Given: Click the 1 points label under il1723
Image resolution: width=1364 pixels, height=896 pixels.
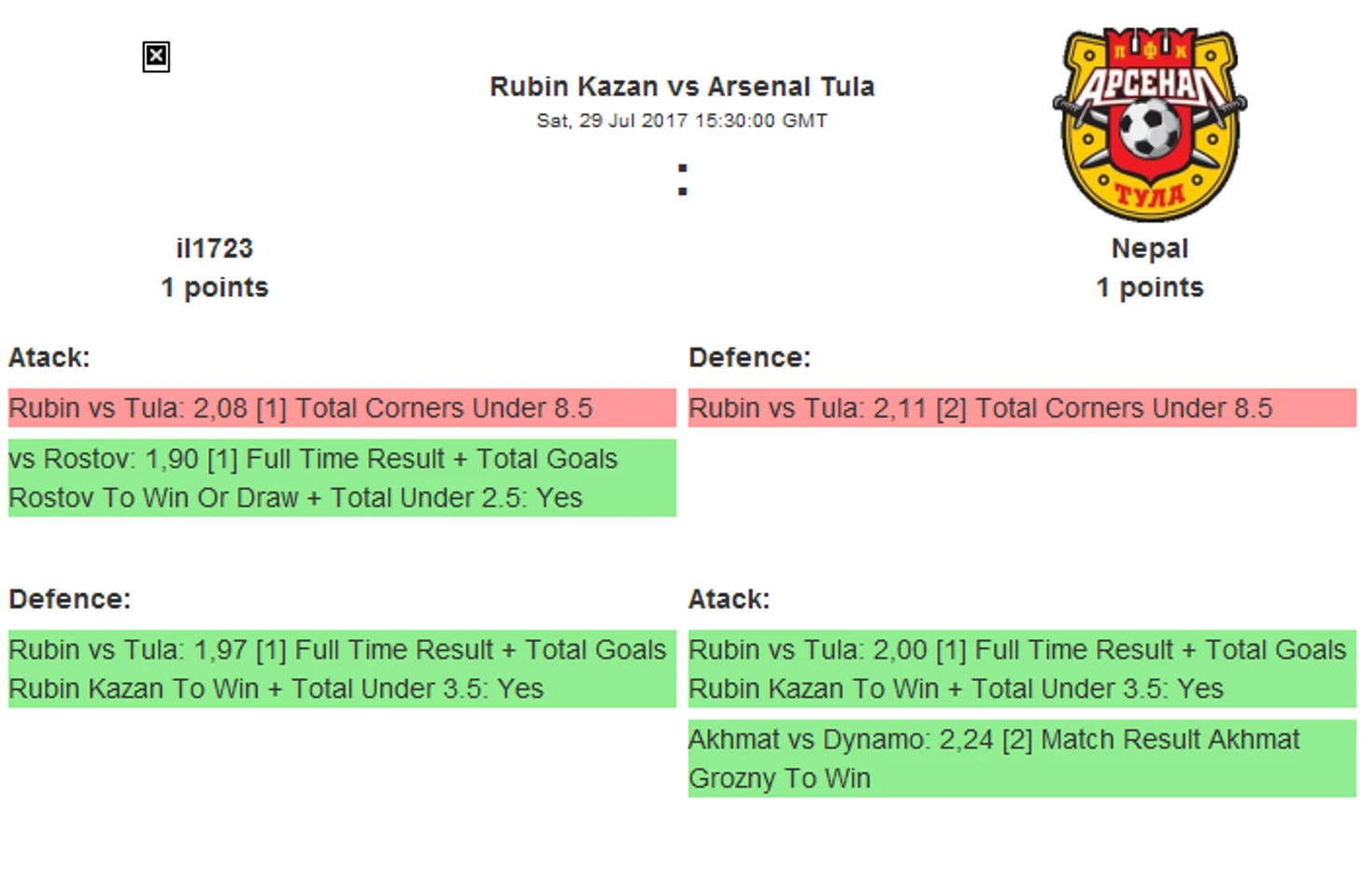Looking at the screenshot, I should click(x=215, y=288).
